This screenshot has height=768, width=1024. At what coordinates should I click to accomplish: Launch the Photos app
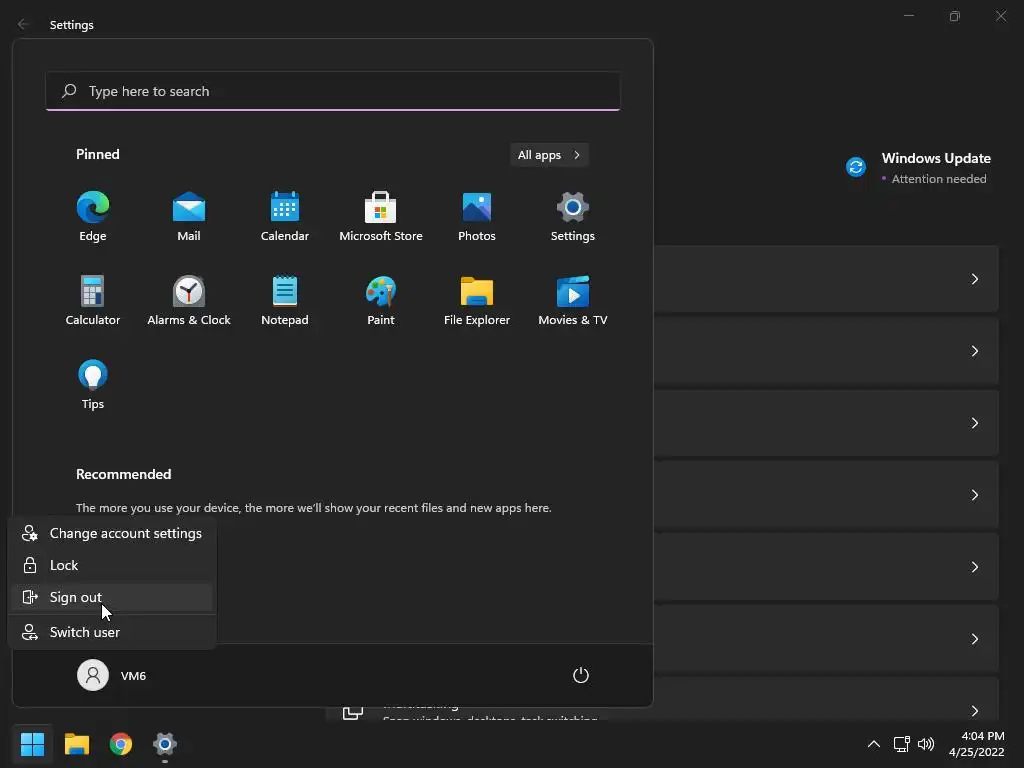click(x=477, y=217)
